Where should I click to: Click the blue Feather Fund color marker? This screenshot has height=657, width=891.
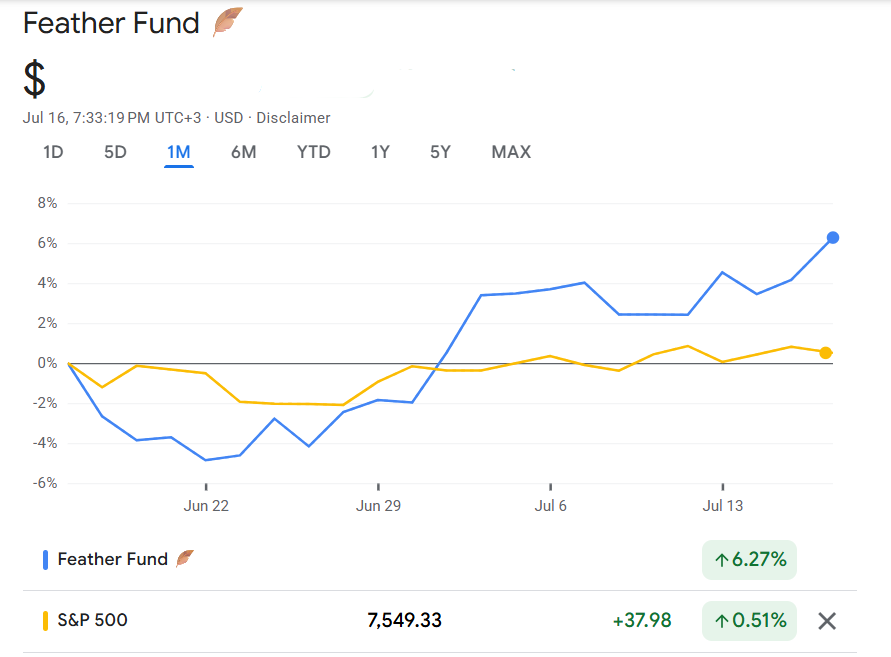45,560
